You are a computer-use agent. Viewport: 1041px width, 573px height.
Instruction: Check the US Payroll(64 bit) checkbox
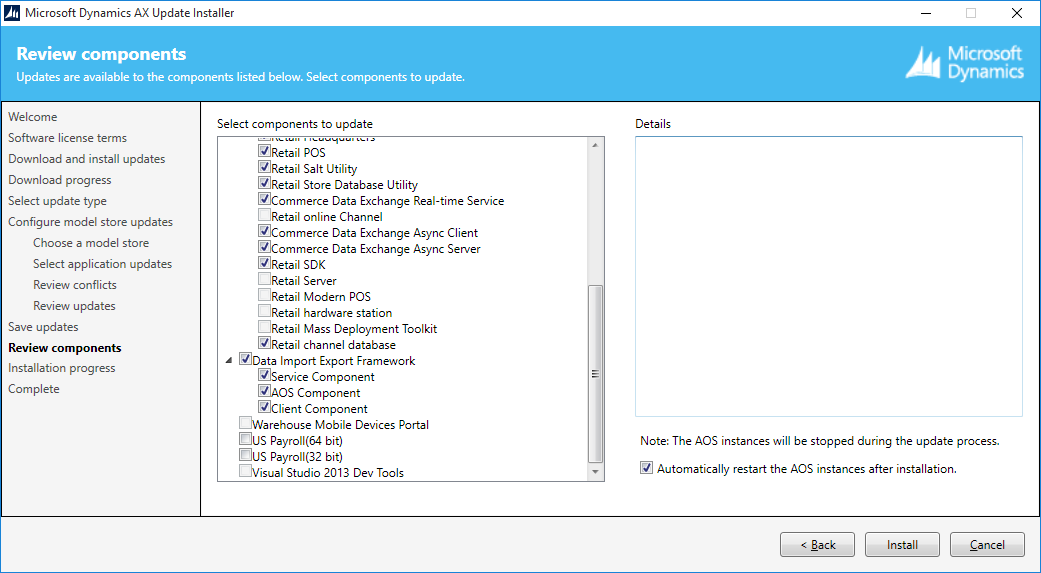pos(245,439)
